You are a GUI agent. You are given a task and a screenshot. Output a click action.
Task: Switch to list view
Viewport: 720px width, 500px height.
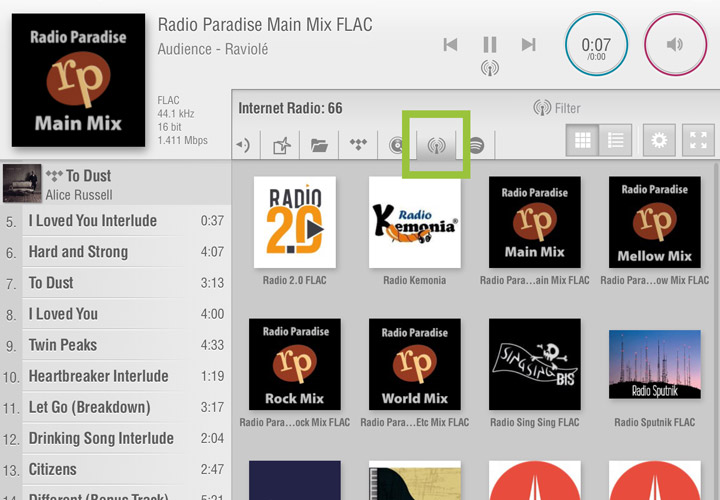pyautogui.click(x=616, y=141)
